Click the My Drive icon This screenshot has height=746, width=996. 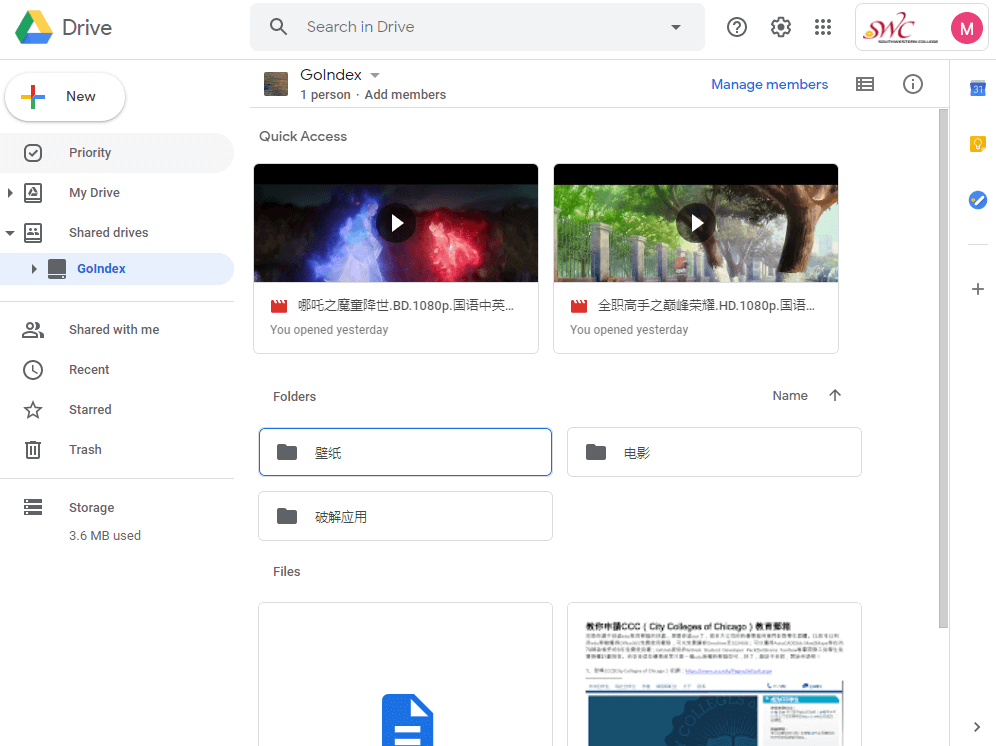tap(33, 193)
